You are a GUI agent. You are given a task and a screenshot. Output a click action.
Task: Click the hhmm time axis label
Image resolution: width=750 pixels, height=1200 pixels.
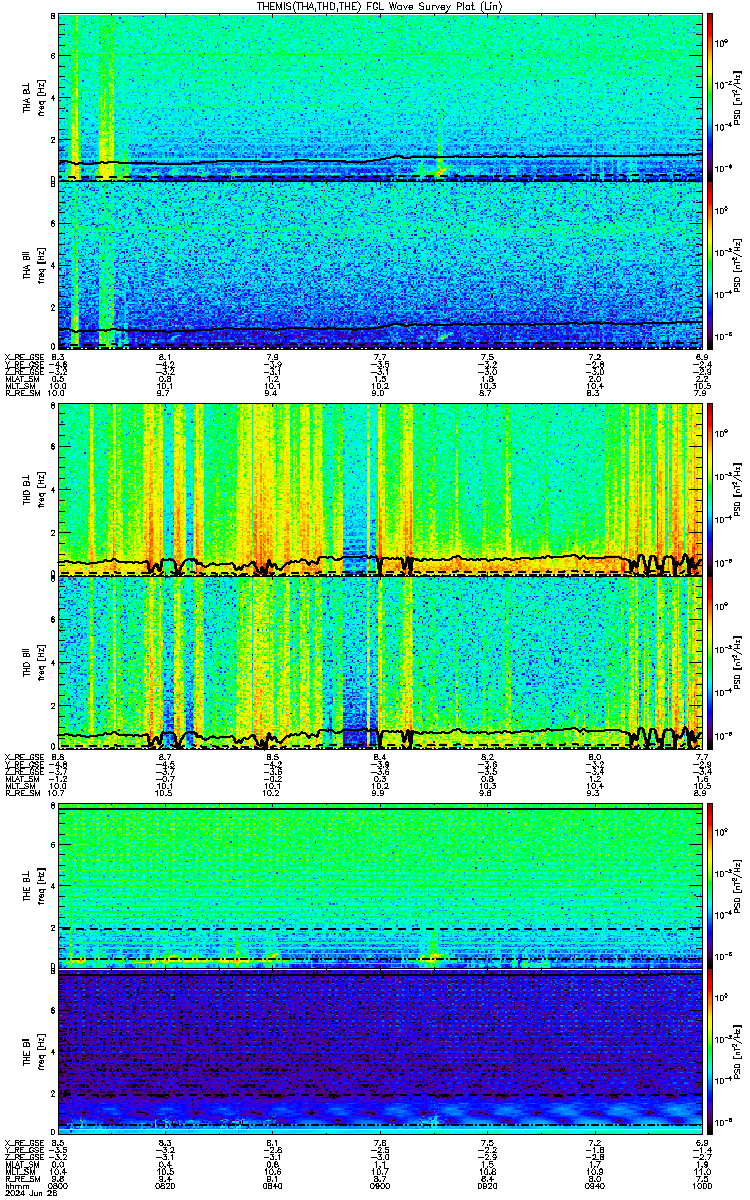click(15, 1187)
